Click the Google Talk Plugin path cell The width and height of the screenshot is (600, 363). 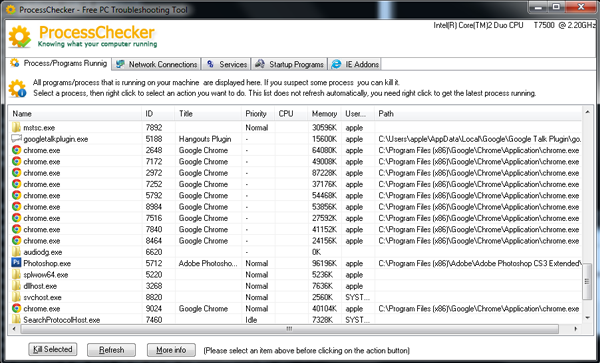(480, 139)
